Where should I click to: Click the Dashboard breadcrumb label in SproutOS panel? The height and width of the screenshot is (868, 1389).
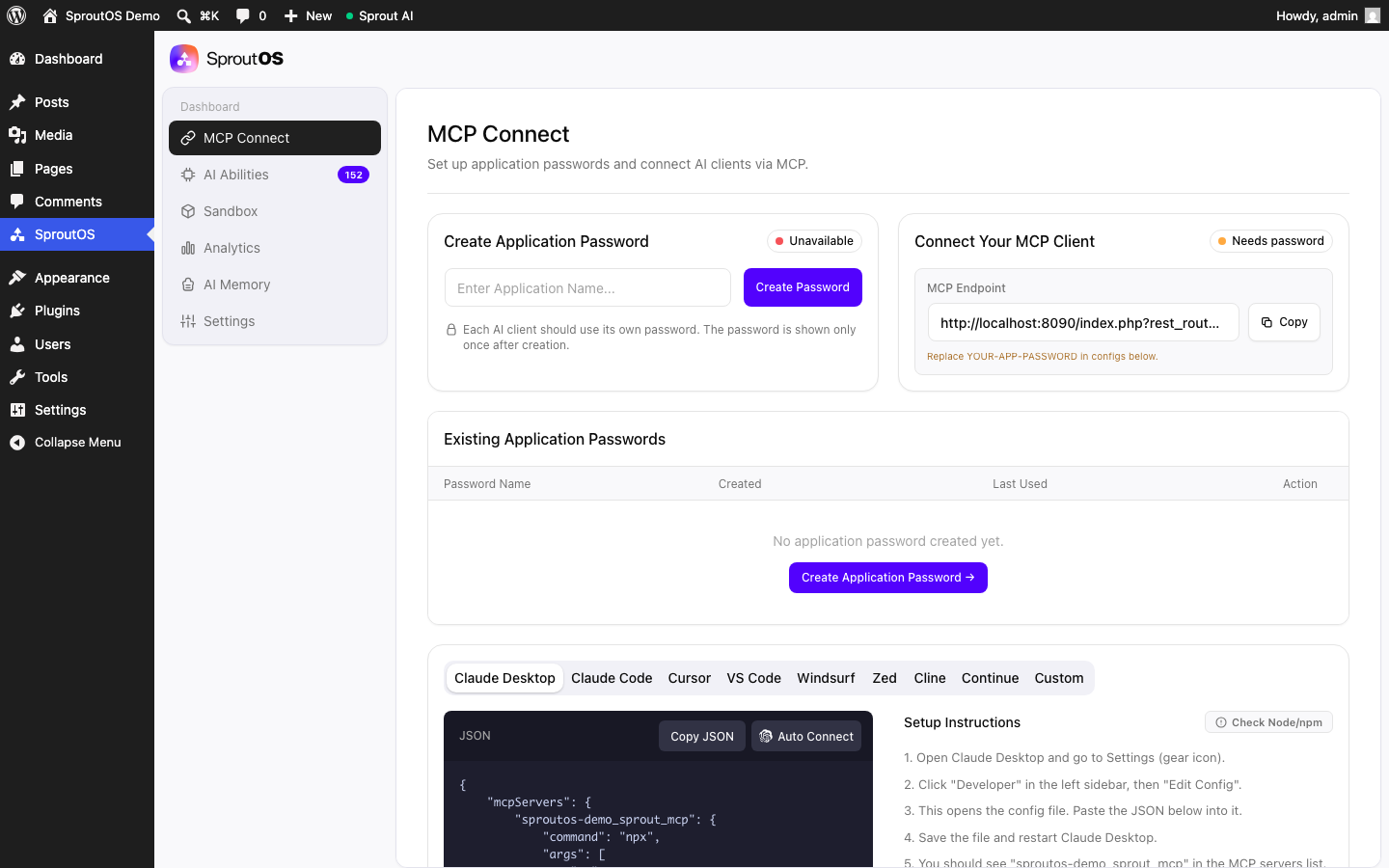(210, 107)
